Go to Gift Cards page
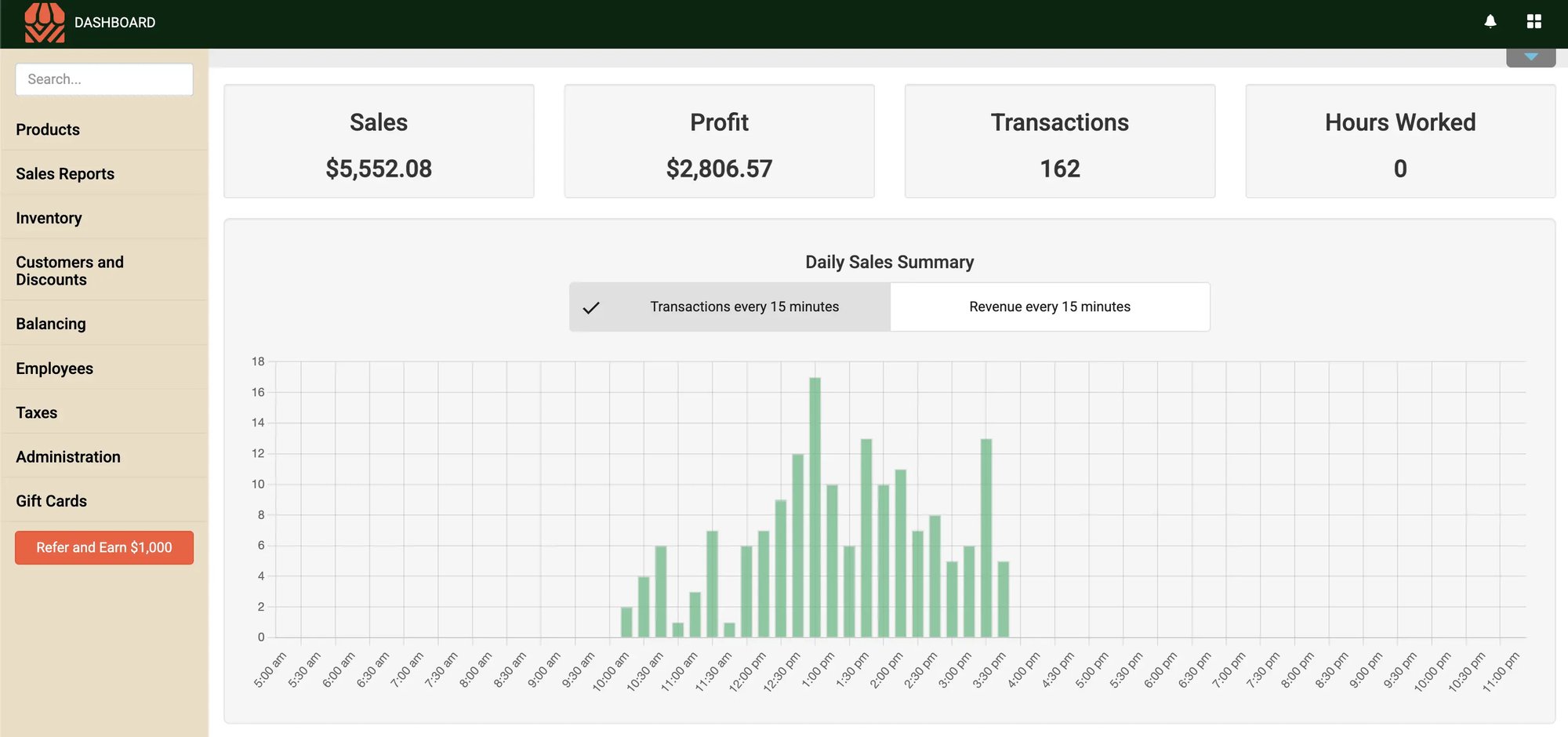1568x737 pixels. click(51, 501)
